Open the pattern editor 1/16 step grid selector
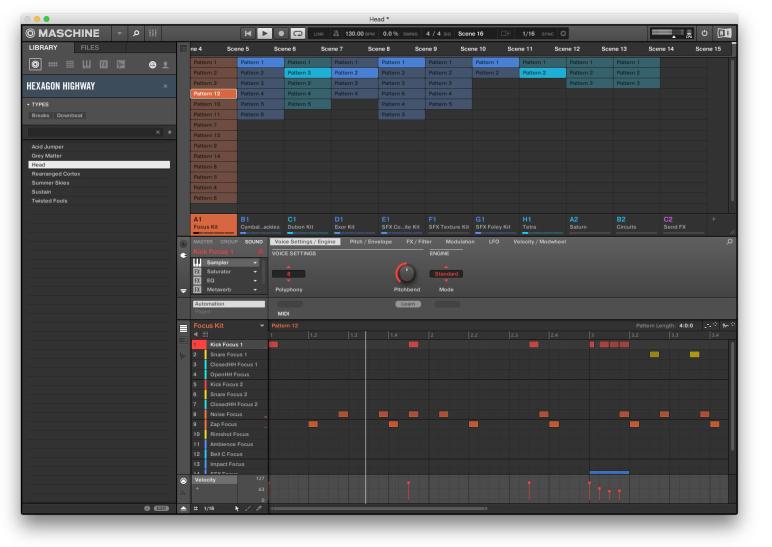Image resolution: width=772 pixels, height=547 pixels. tap(209, 508)
